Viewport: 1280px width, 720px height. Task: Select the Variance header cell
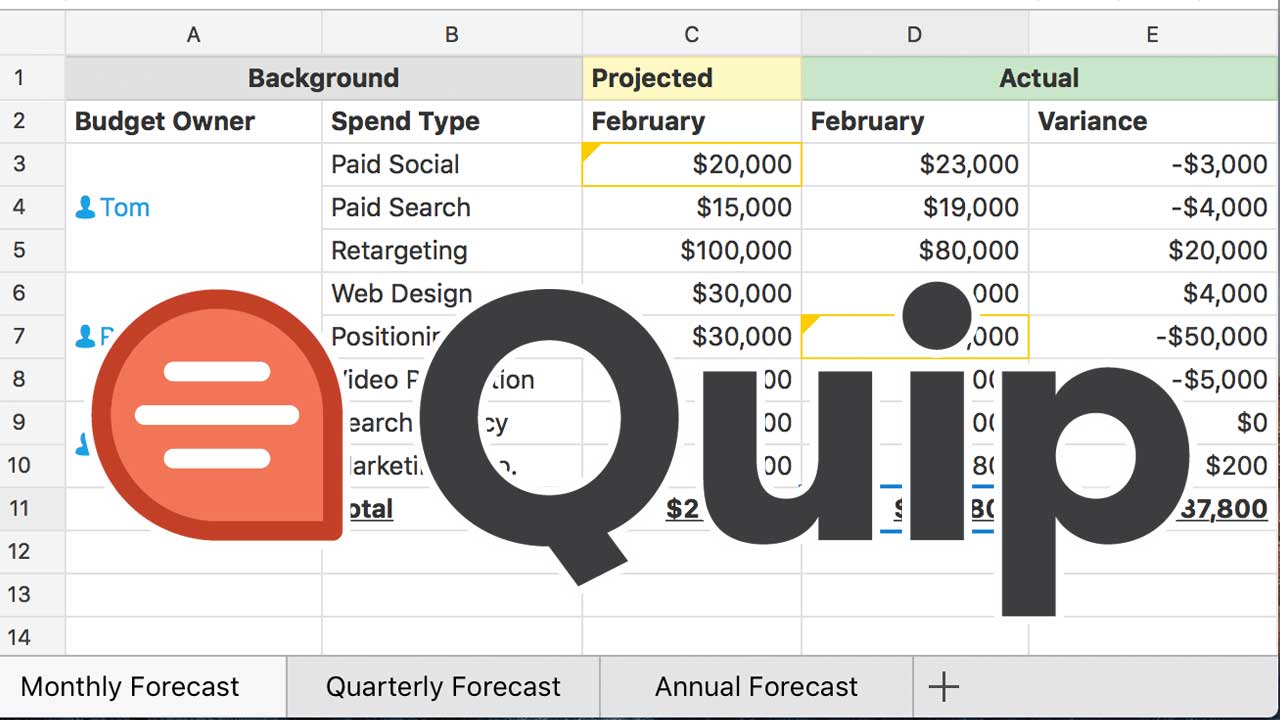coord(1154,121)
